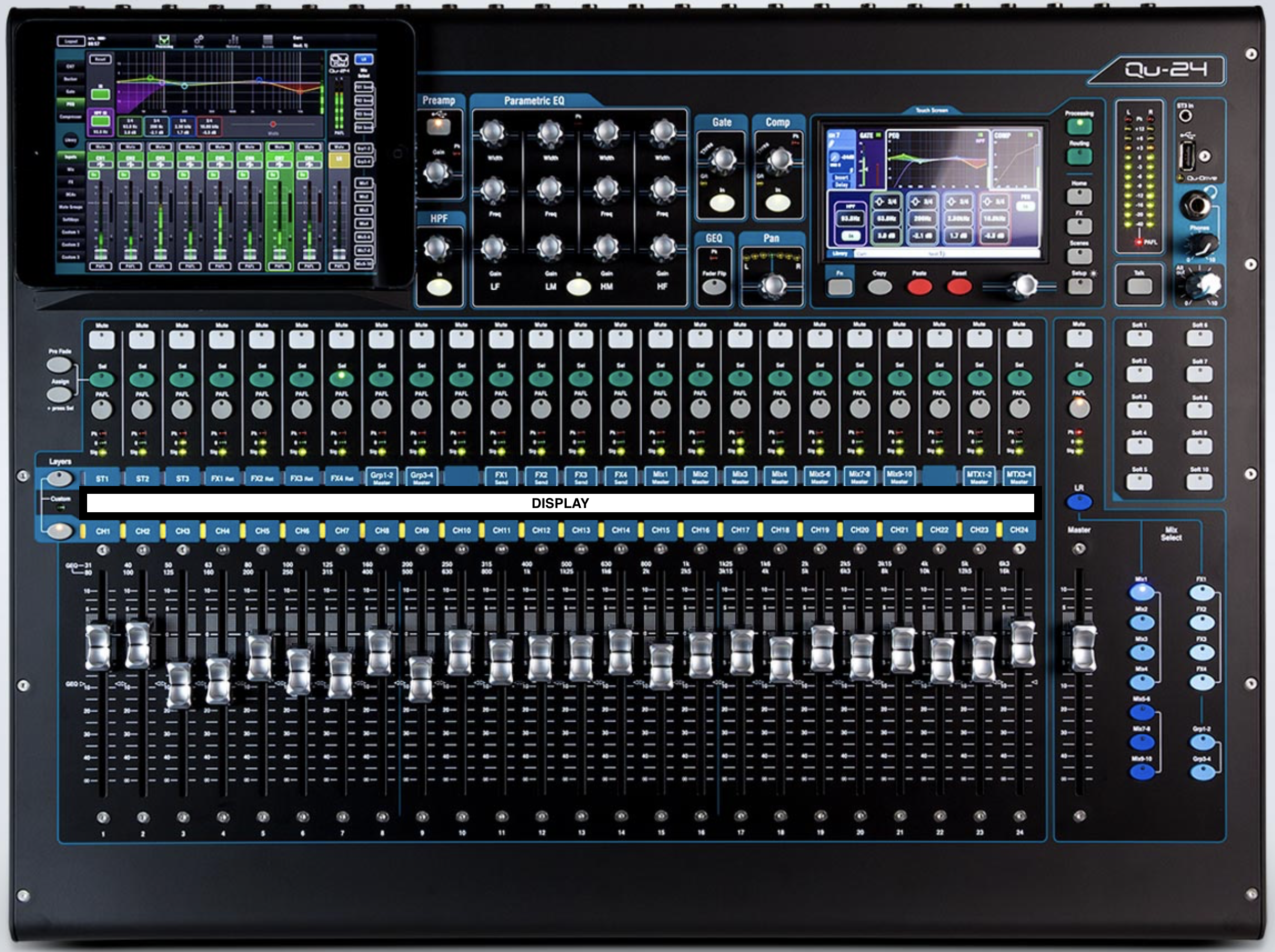Toggle the Gate In switch

721,203
